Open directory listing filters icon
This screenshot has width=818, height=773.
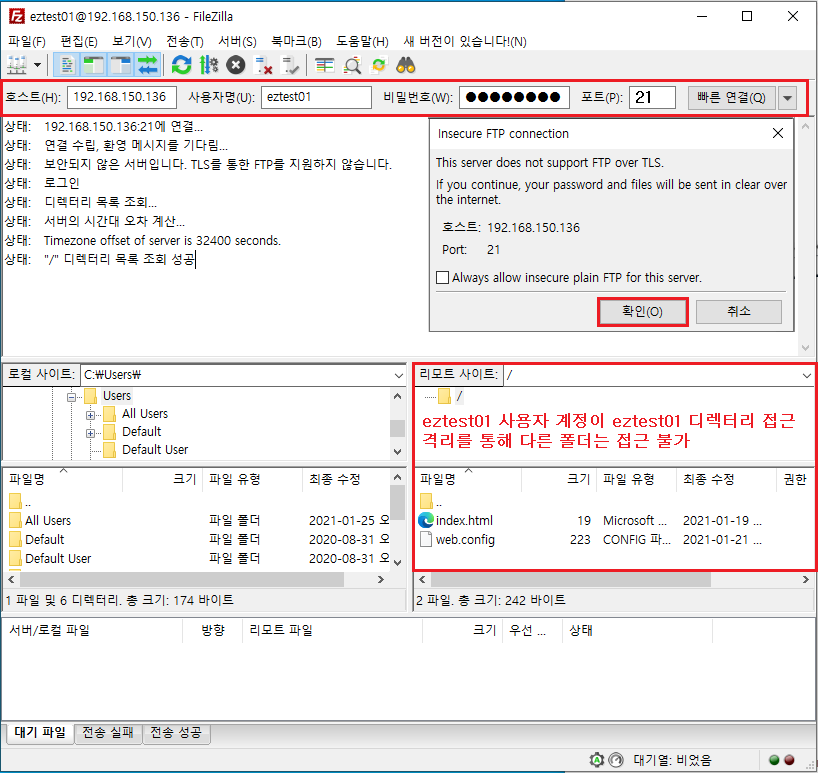click(324, 65)
